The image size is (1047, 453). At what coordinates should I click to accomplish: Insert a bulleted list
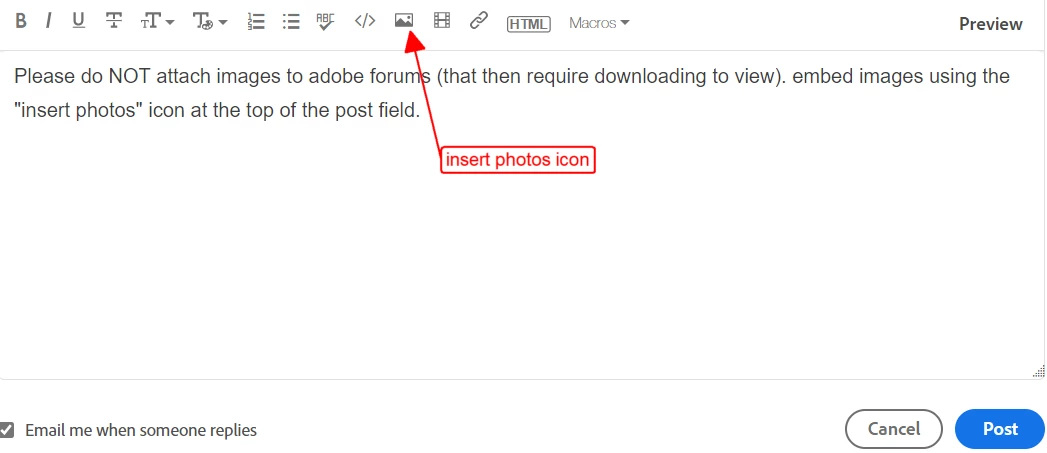[x=291, y=21]
